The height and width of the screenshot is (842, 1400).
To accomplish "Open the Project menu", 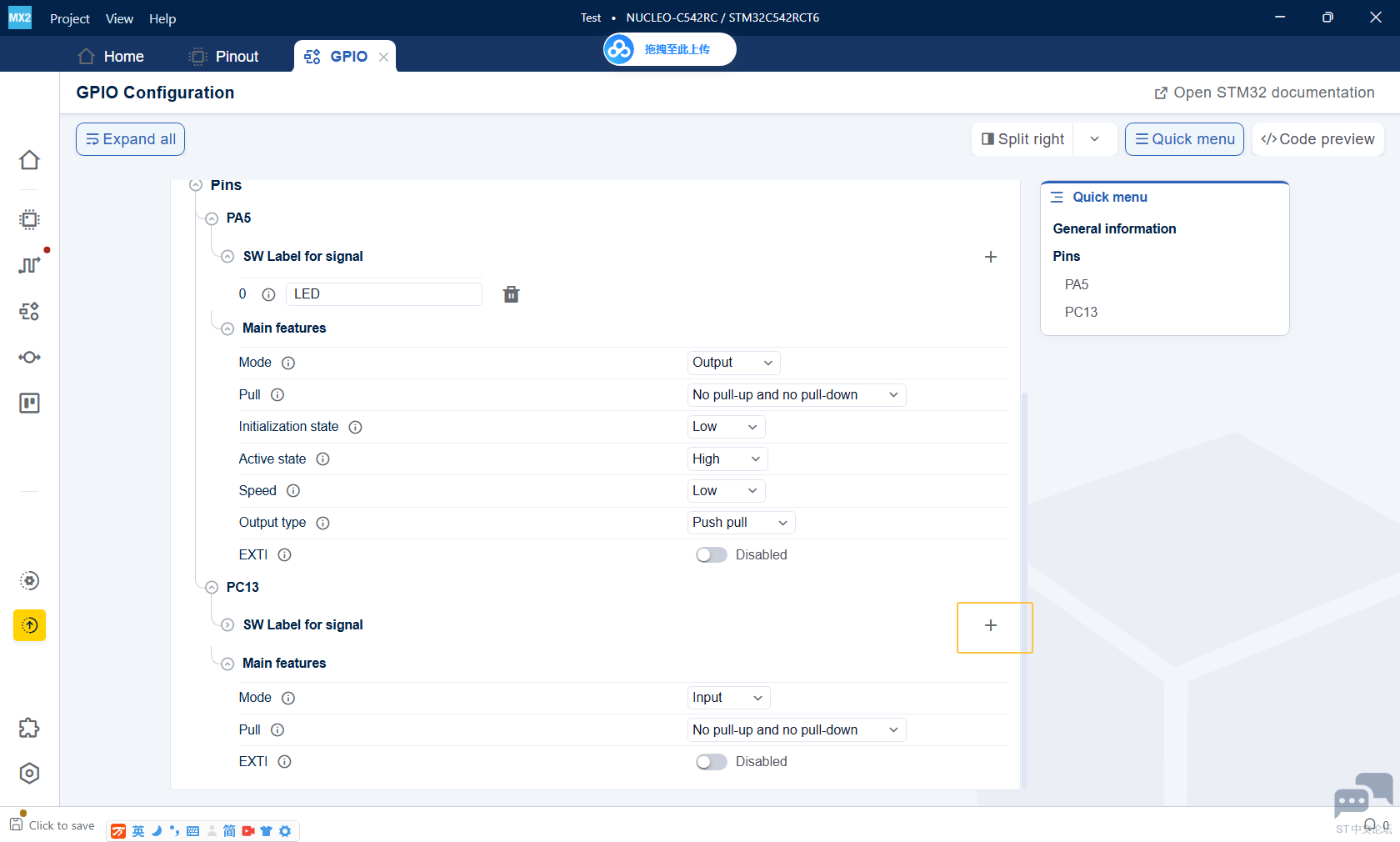I will pos(70,18).
